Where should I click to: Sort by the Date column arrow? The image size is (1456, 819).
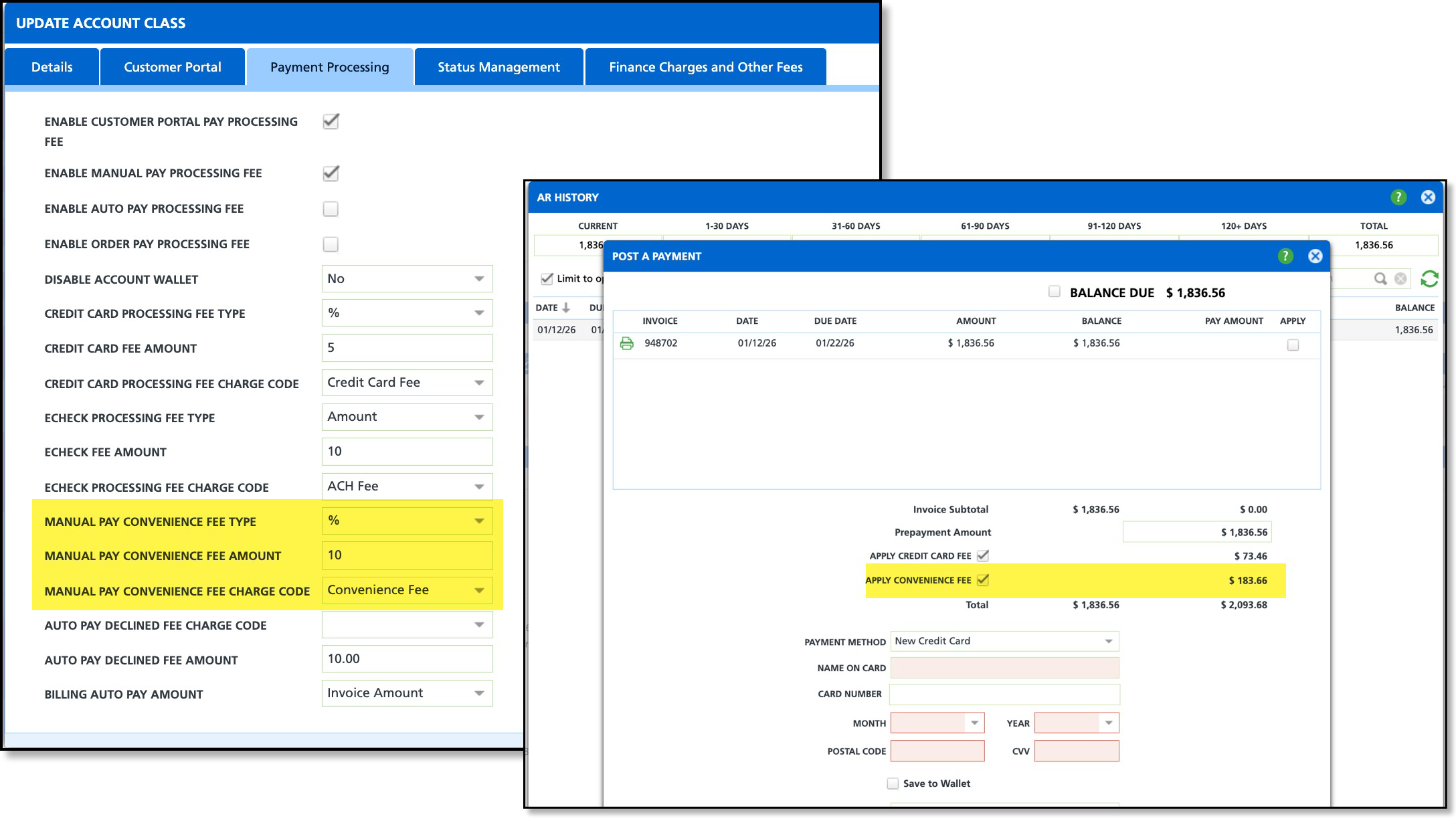[566, 308]
